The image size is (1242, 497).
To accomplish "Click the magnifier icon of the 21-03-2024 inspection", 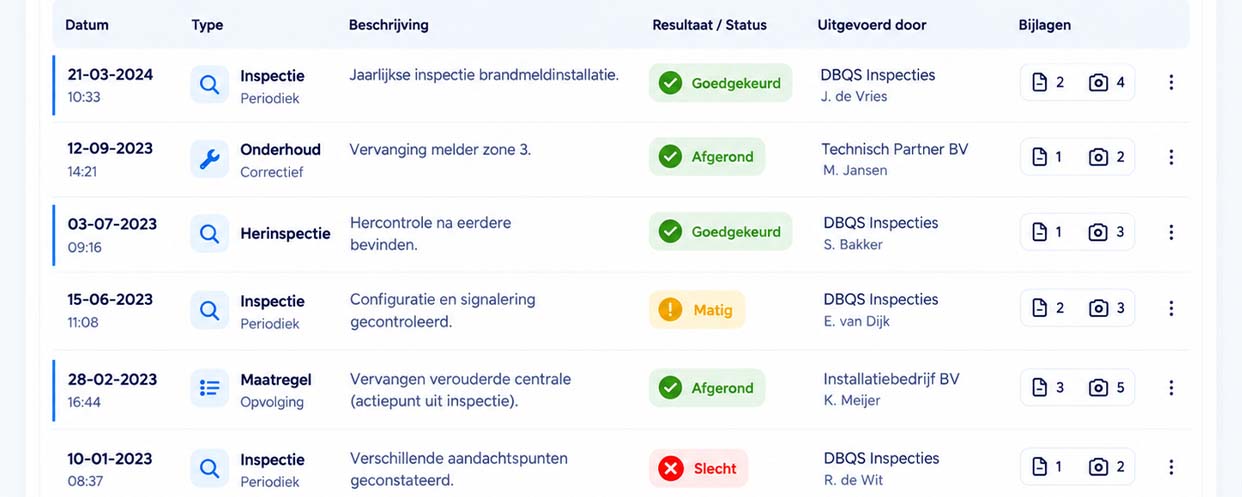I will tap(209, 84).
